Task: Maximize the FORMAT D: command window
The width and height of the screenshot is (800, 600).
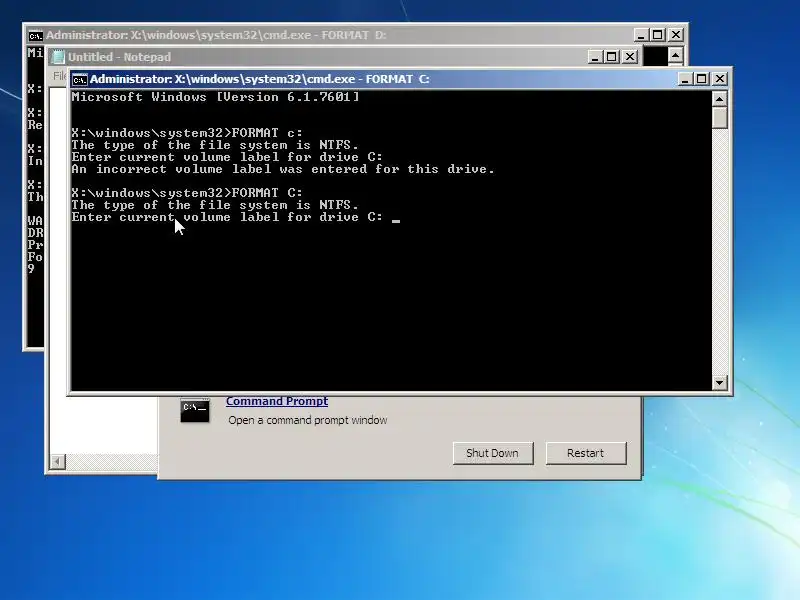Action: 658,35
